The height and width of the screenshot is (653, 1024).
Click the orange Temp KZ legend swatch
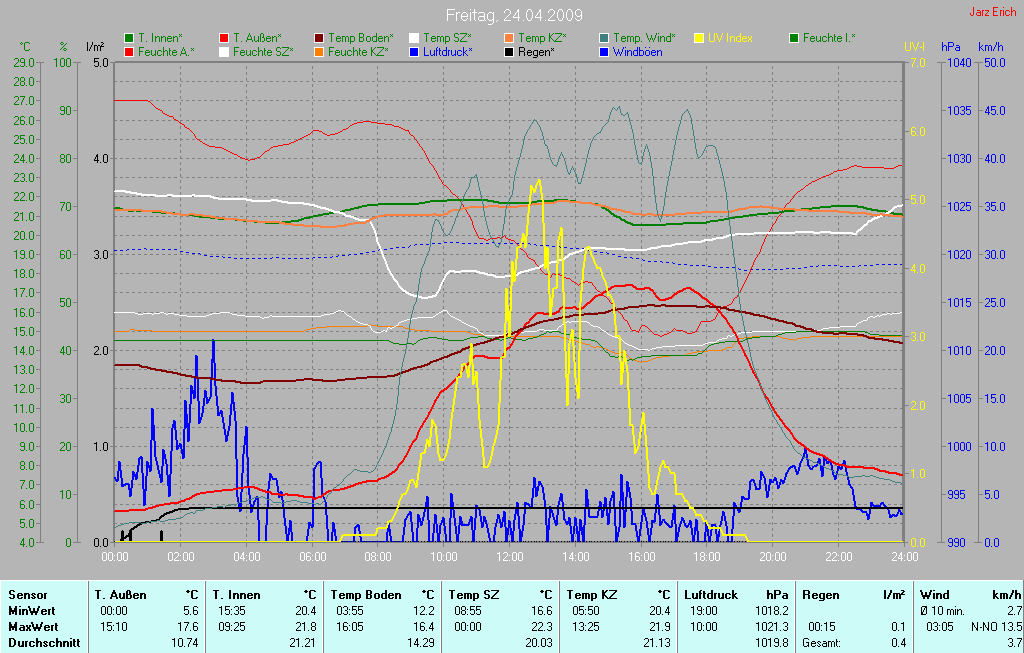click(x=508, y=38)
